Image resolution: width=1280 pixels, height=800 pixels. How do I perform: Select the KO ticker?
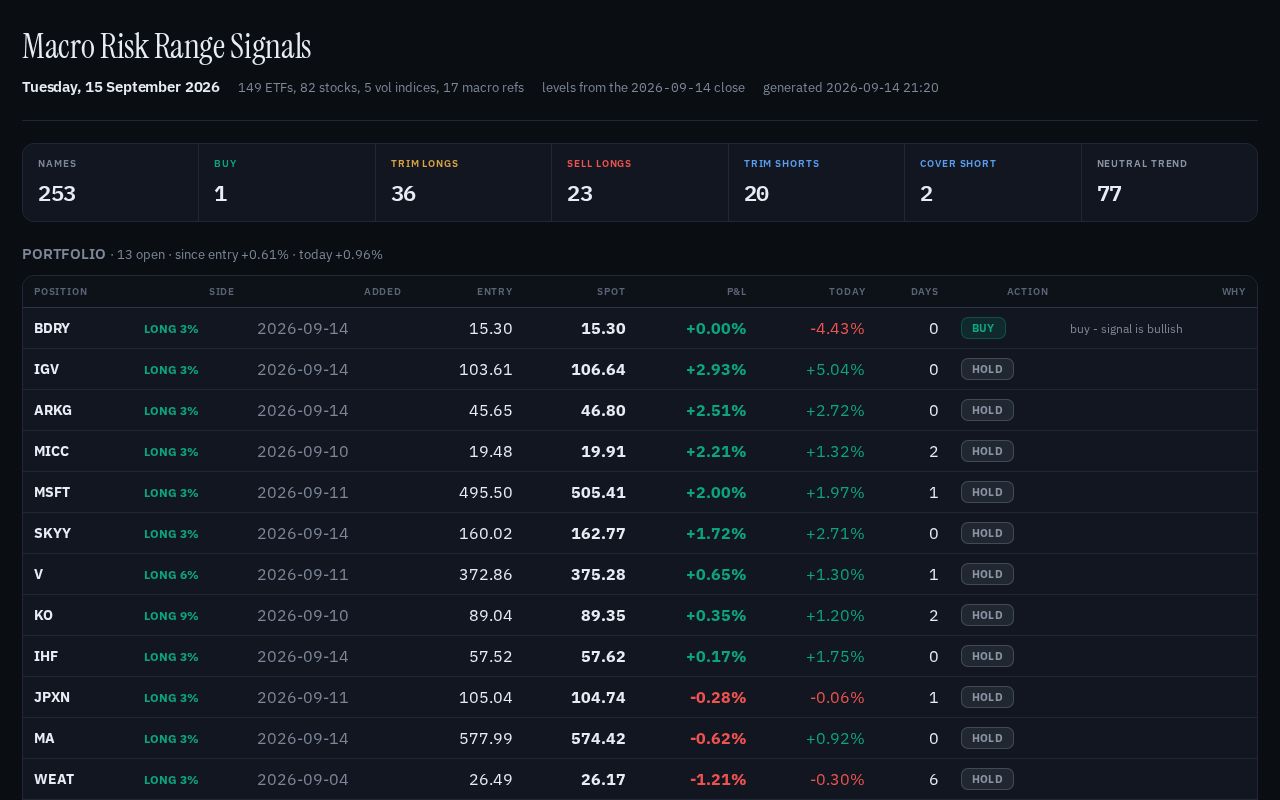click(x=43, y=615)
